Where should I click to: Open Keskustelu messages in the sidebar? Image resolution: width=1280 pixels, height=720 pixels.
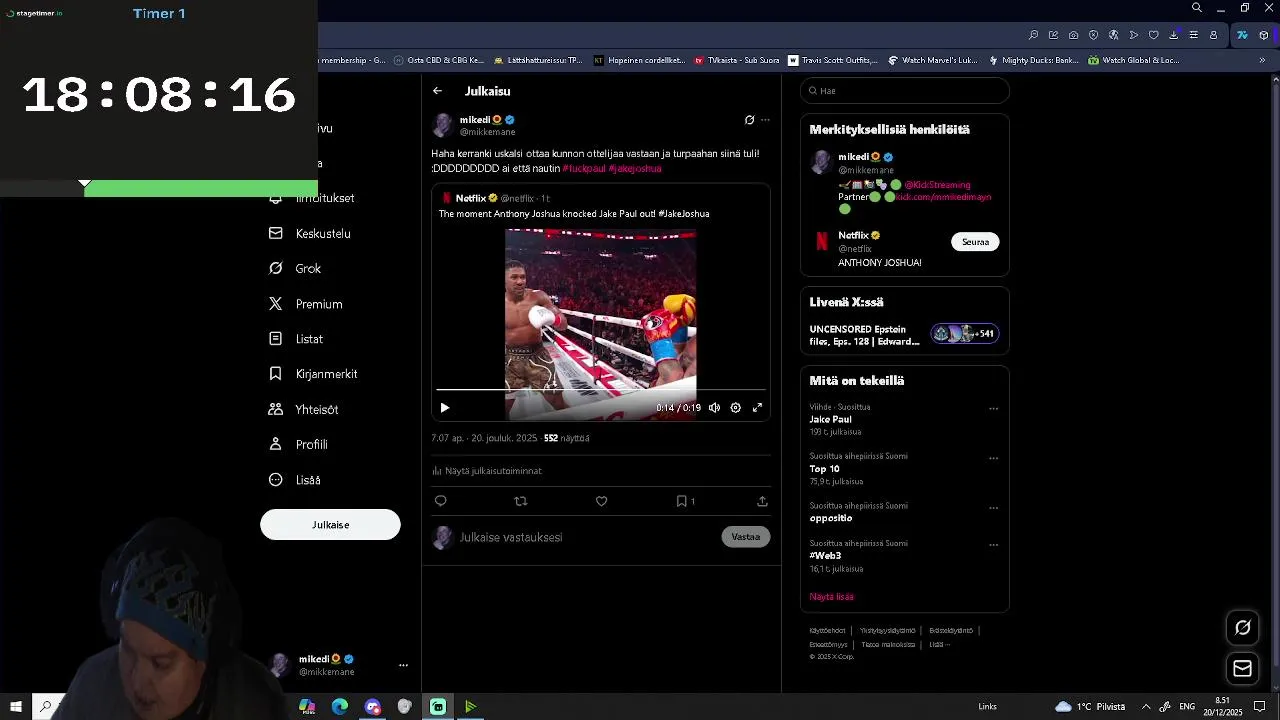click(310, 234)
